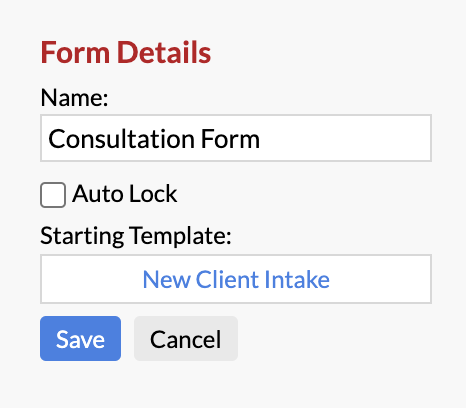Viewport: 466px width, 408px height.
Task: Click the blue Save button
Action: point(80,338)
